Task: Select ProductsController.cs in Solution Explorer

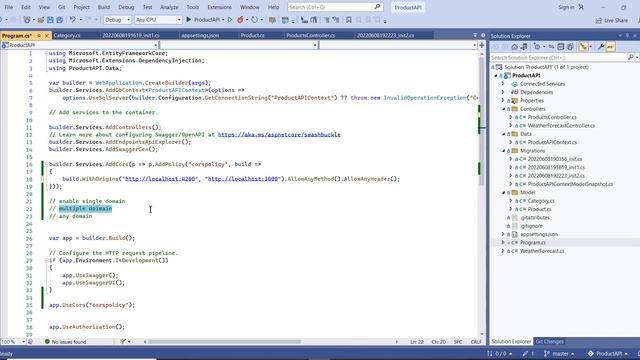Action: tap(552, 117)
